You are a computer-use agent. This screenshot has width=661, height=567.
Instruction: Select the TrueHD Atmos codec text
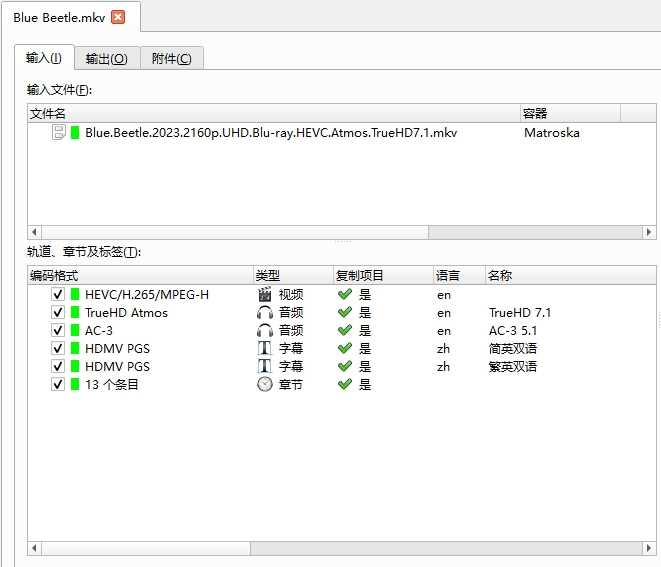126,312
